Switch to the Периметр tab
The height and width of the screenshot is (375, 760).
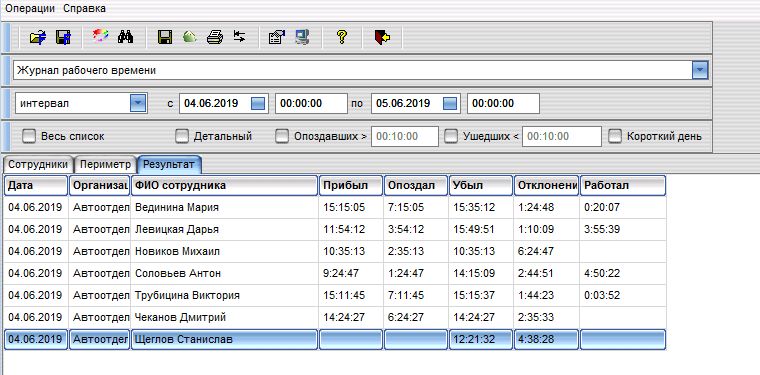tap(105, 164)
